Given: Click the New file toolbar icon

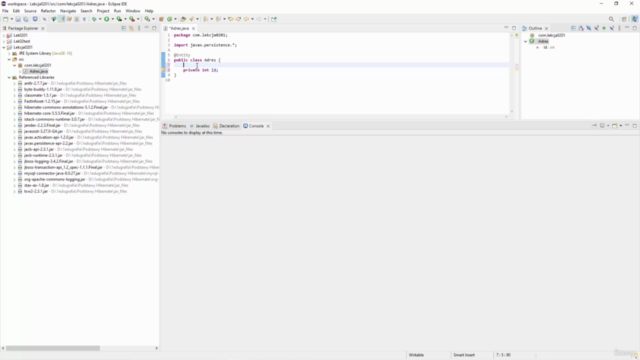Looking at the screenshot, I should [6, 19].
